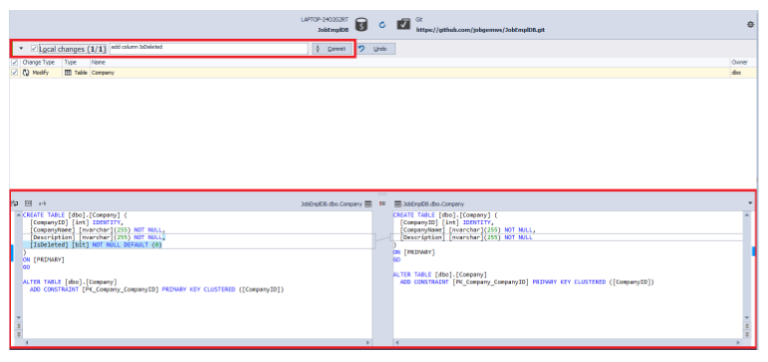Click the Git repository icon
The width and height of the screenshot is (768, 362).
click(x=403, y=24)
